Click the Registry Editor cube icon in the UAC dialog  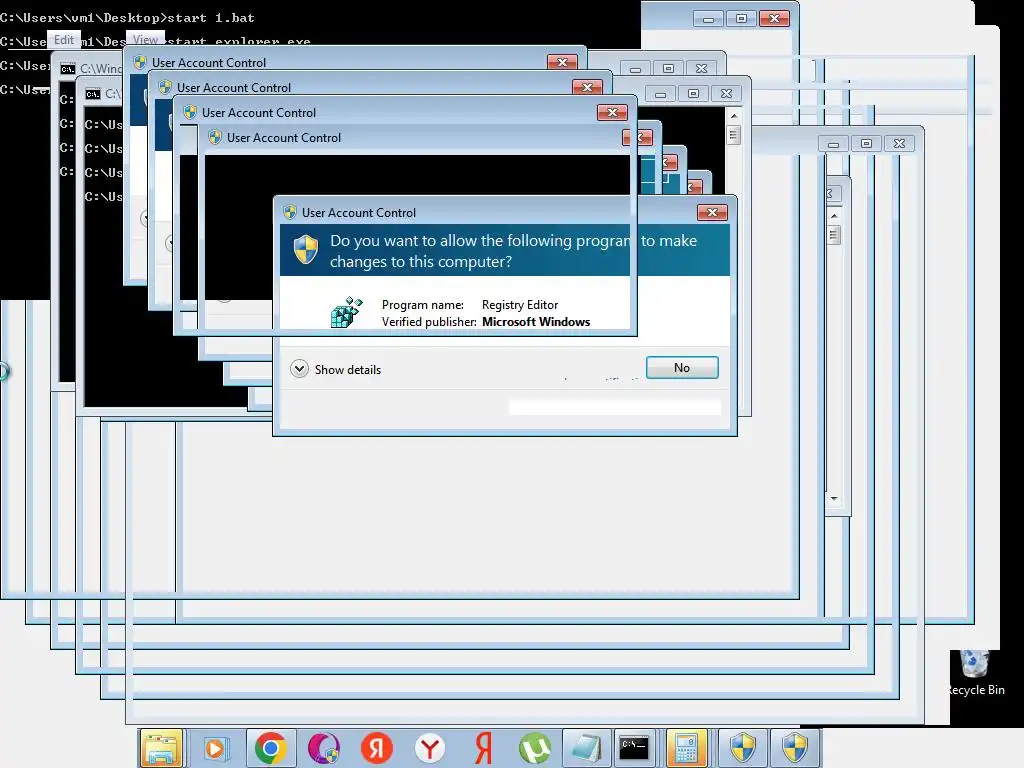click(346, 312)
